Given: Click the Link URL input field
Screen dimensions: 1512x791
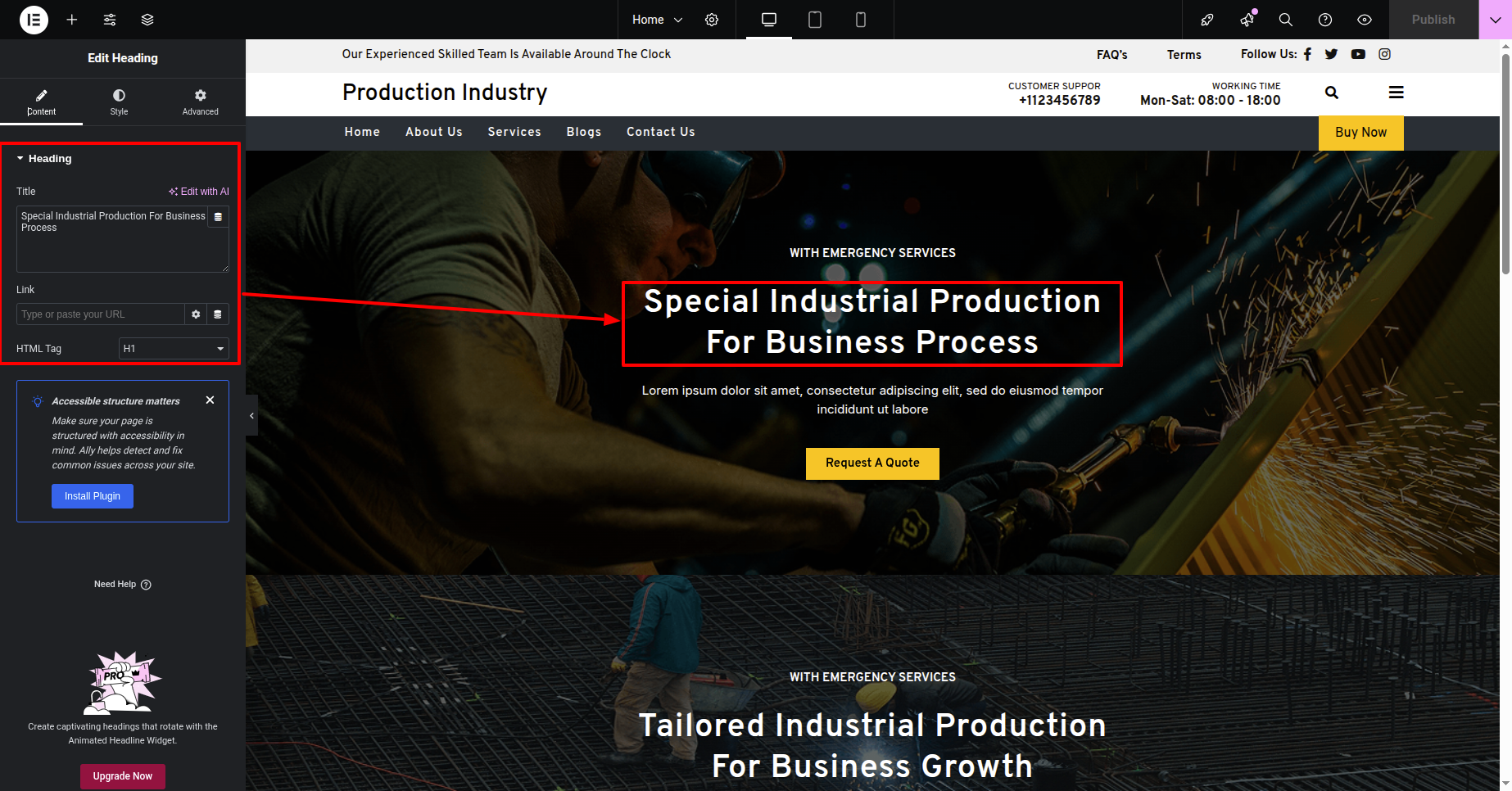Looking at the screenshot, I should pyautogui.click(x=100, y=314).
